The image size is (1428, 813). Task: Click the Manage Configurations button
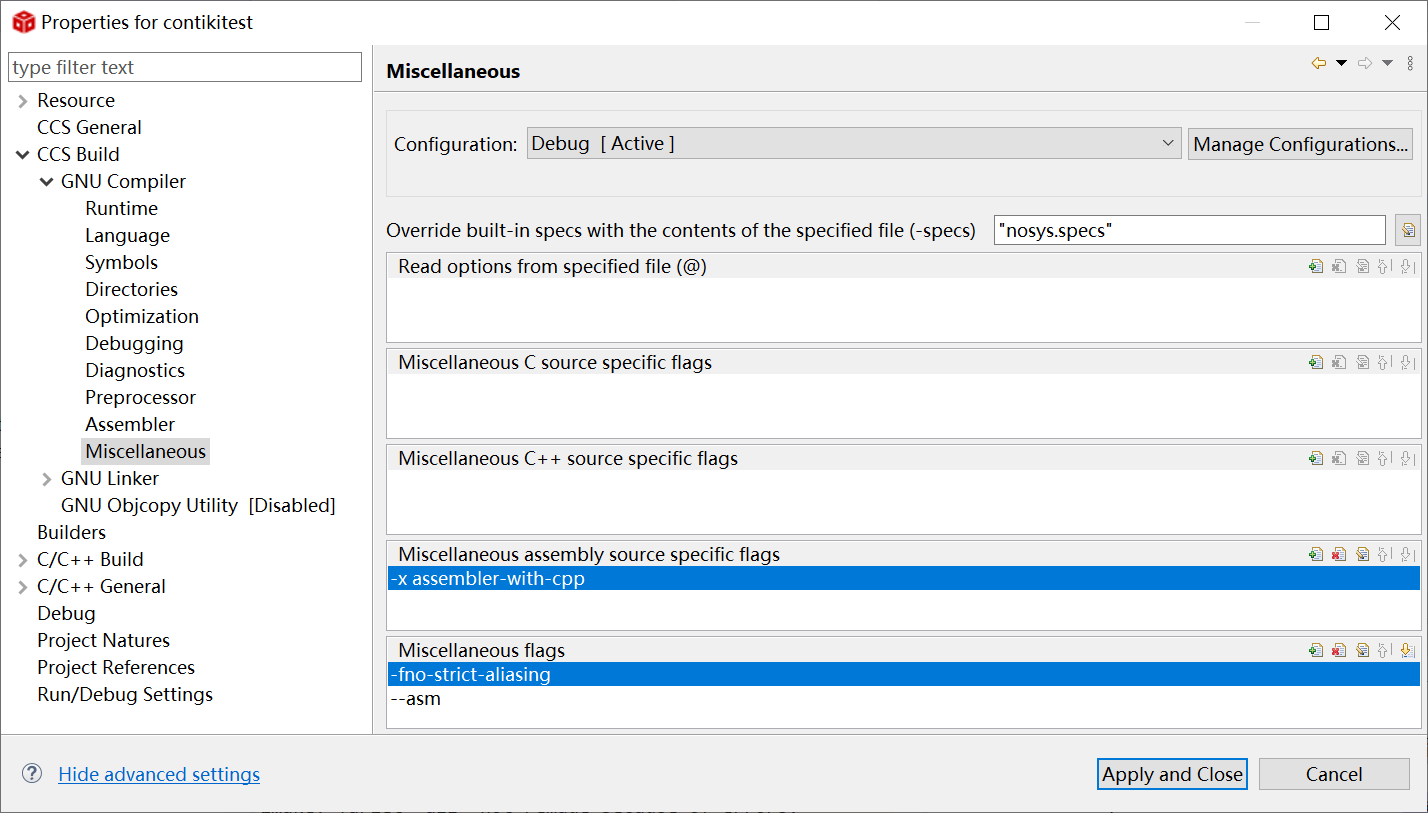pyautogui.click(x=1300, y=144)
